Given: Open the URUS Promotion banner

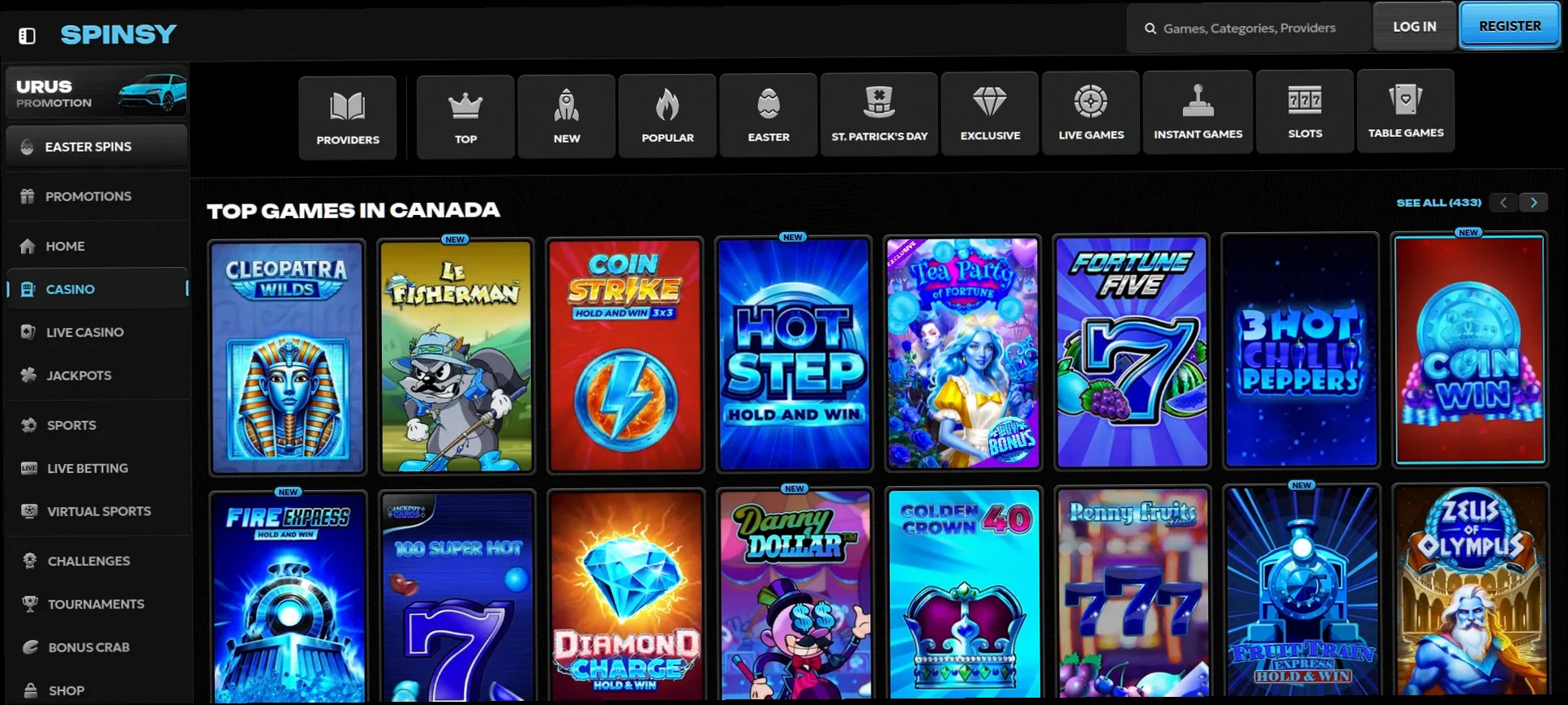Looking at the screenshot, I should [97, 92].
